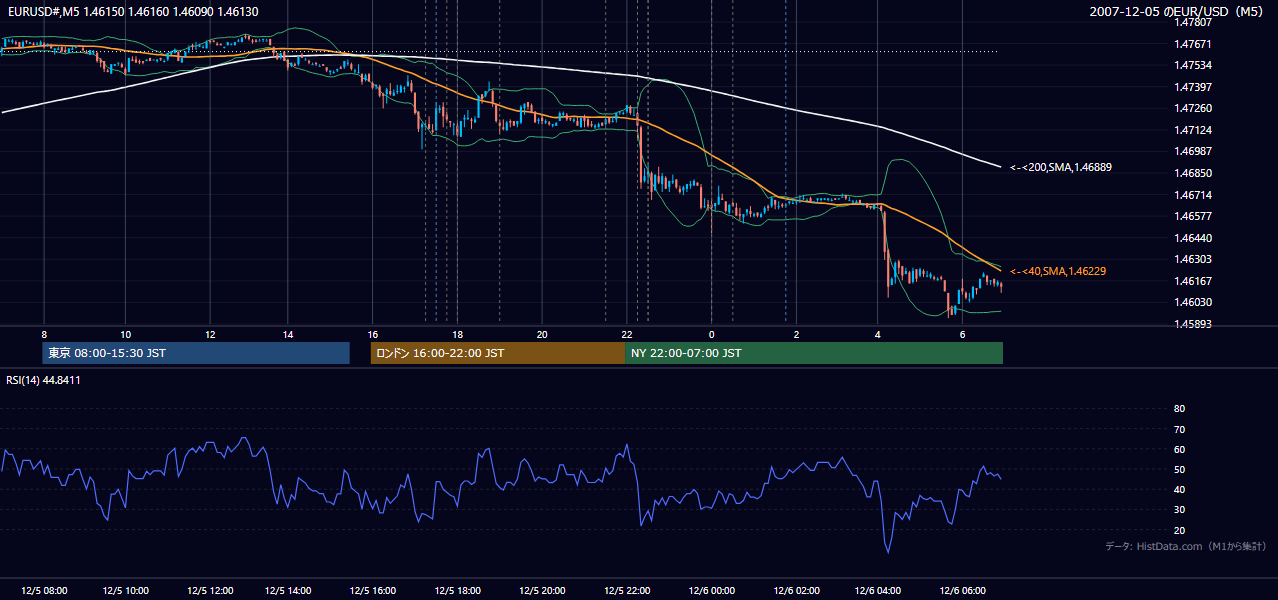Click the 200 SMA 1.46889 label
The image size is (1278, 600).
tap(1061, 167)
